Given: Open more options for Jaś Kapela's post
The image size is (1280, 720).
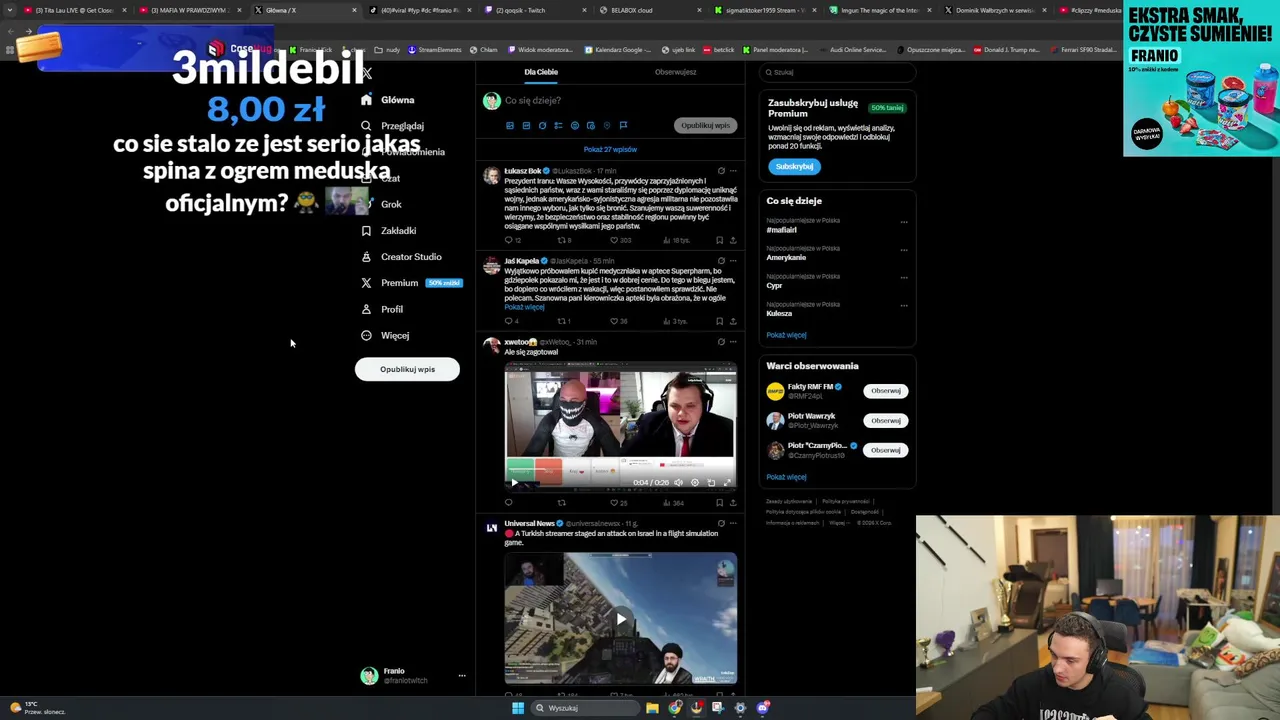Looking at the screenshot, I should pos(733,261).
